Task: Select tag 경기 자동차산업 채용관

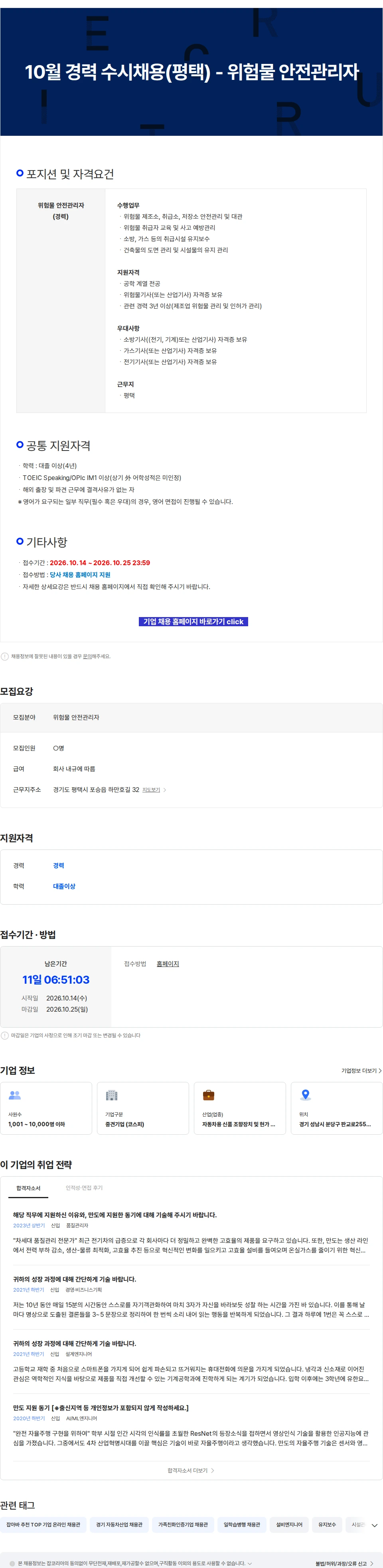Action: (119, 1525)
